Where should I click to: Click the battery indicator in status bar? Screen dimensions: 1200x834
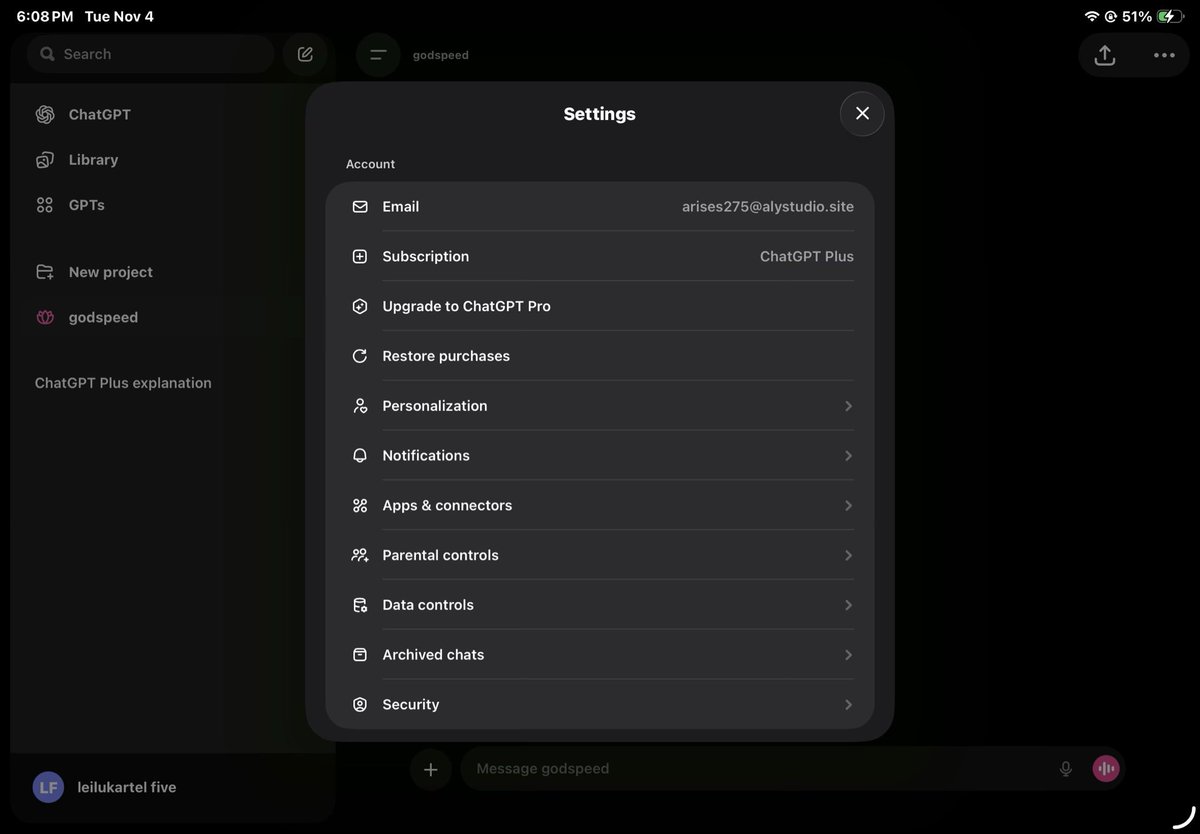(1170, 17)
